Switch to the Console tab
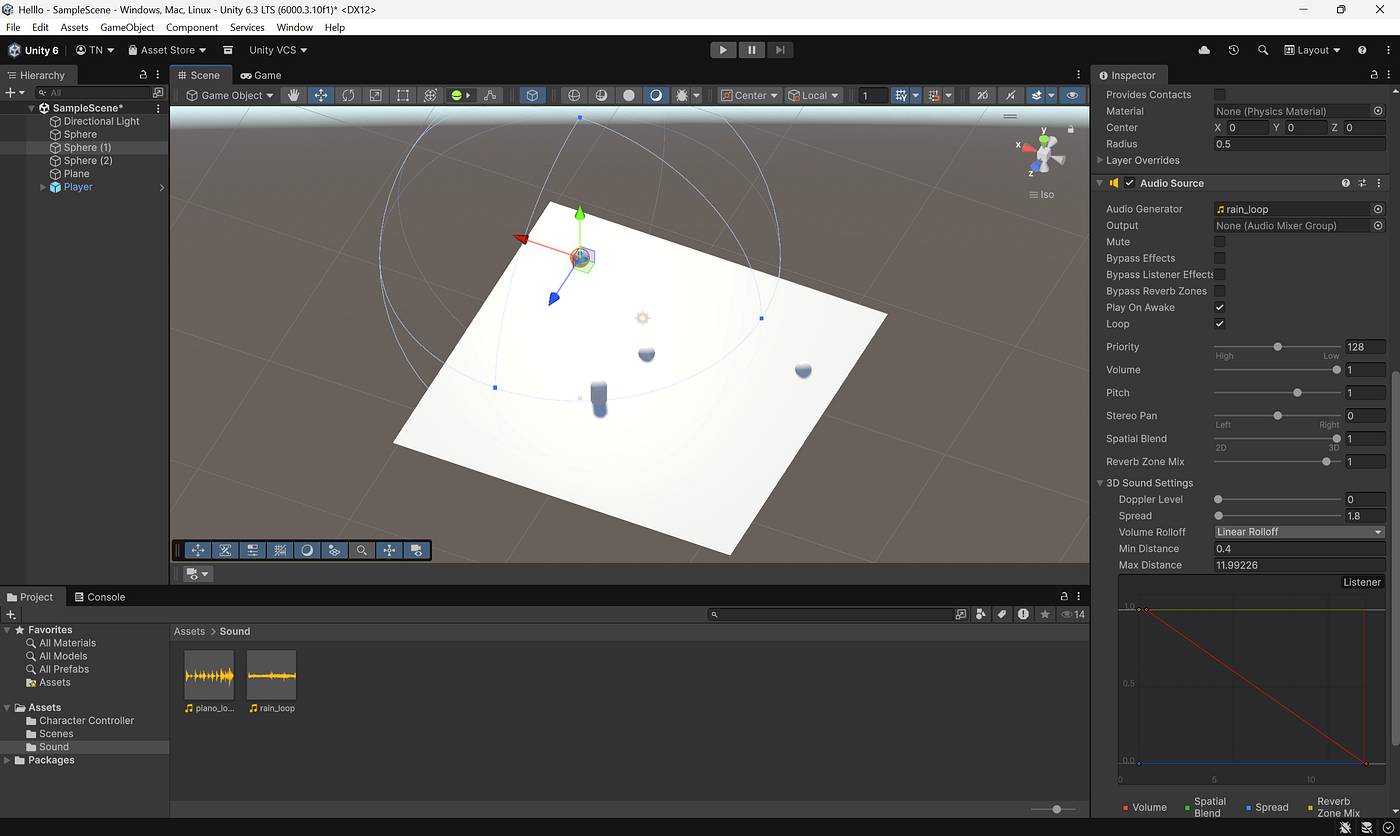 (98, 597)
